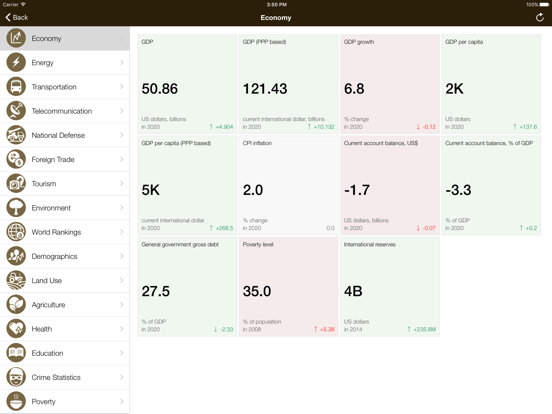Click the '+235.8M' reserves change value
The height and width of the screenshot is (414, 552).
(425, 330)
